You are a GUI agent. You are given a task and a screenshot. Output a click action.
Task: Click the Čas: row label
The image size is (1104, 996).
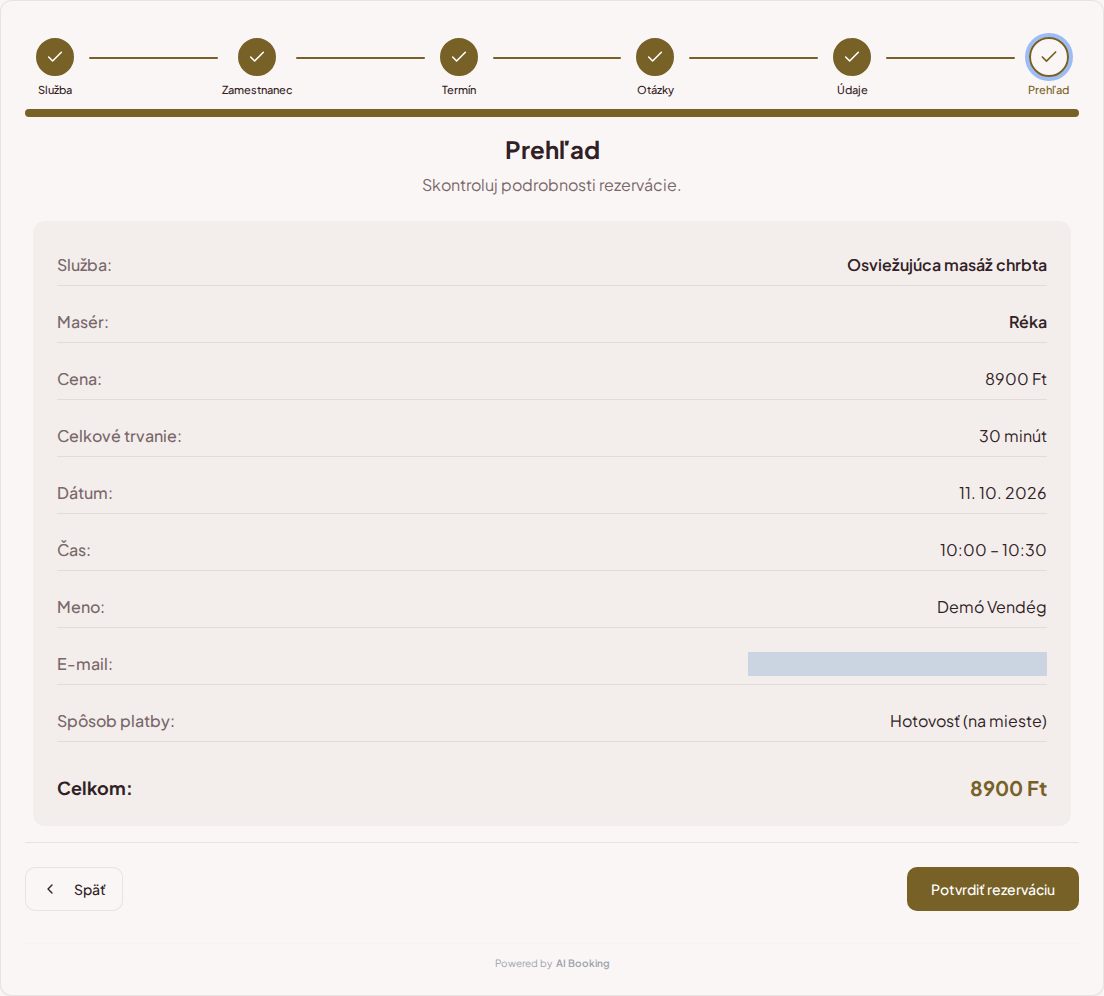(74, 550)
